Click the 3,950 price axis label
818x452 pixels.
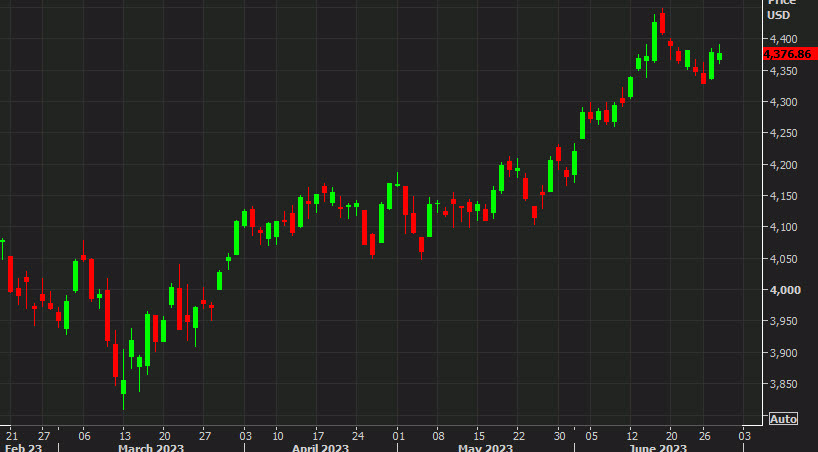[784, 321]
